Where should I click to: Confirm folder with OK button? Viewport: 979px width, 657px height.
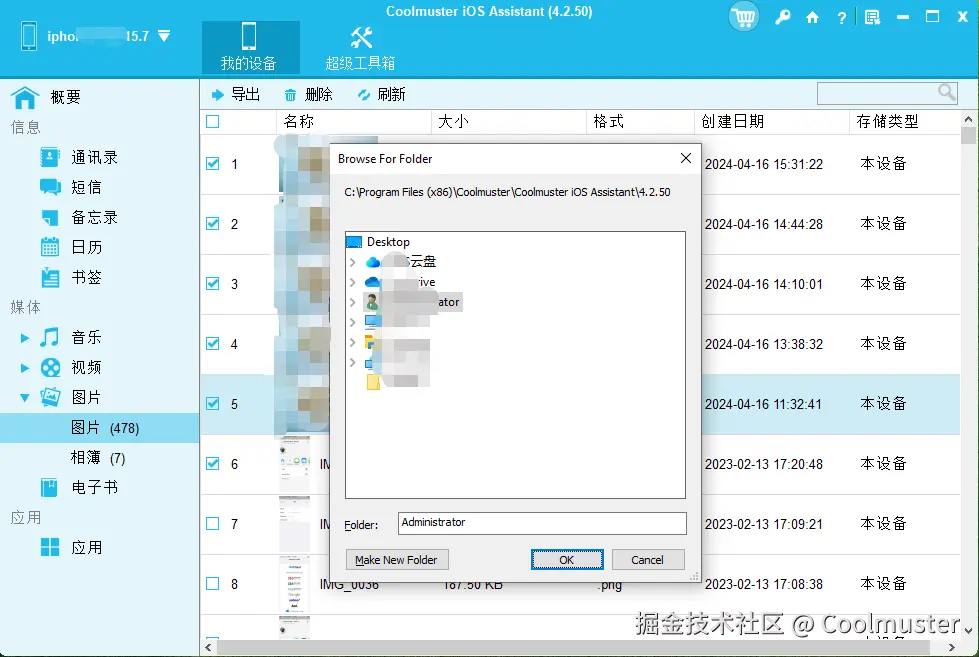(x=567, y=560)
